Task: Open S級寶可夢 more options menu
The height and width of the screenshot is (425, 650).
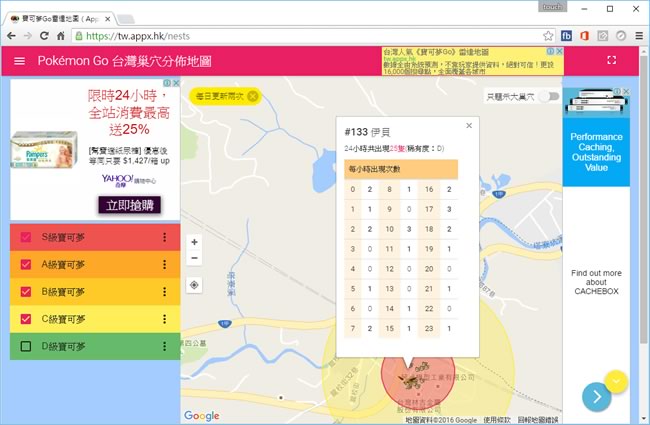Action: point(165,237)
